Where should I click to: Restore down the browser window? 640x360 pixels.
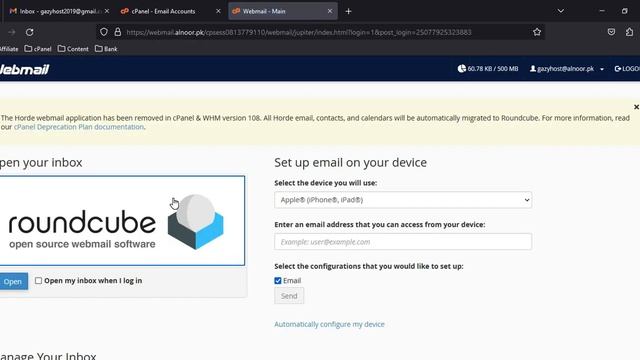click(x=624, y=11)
